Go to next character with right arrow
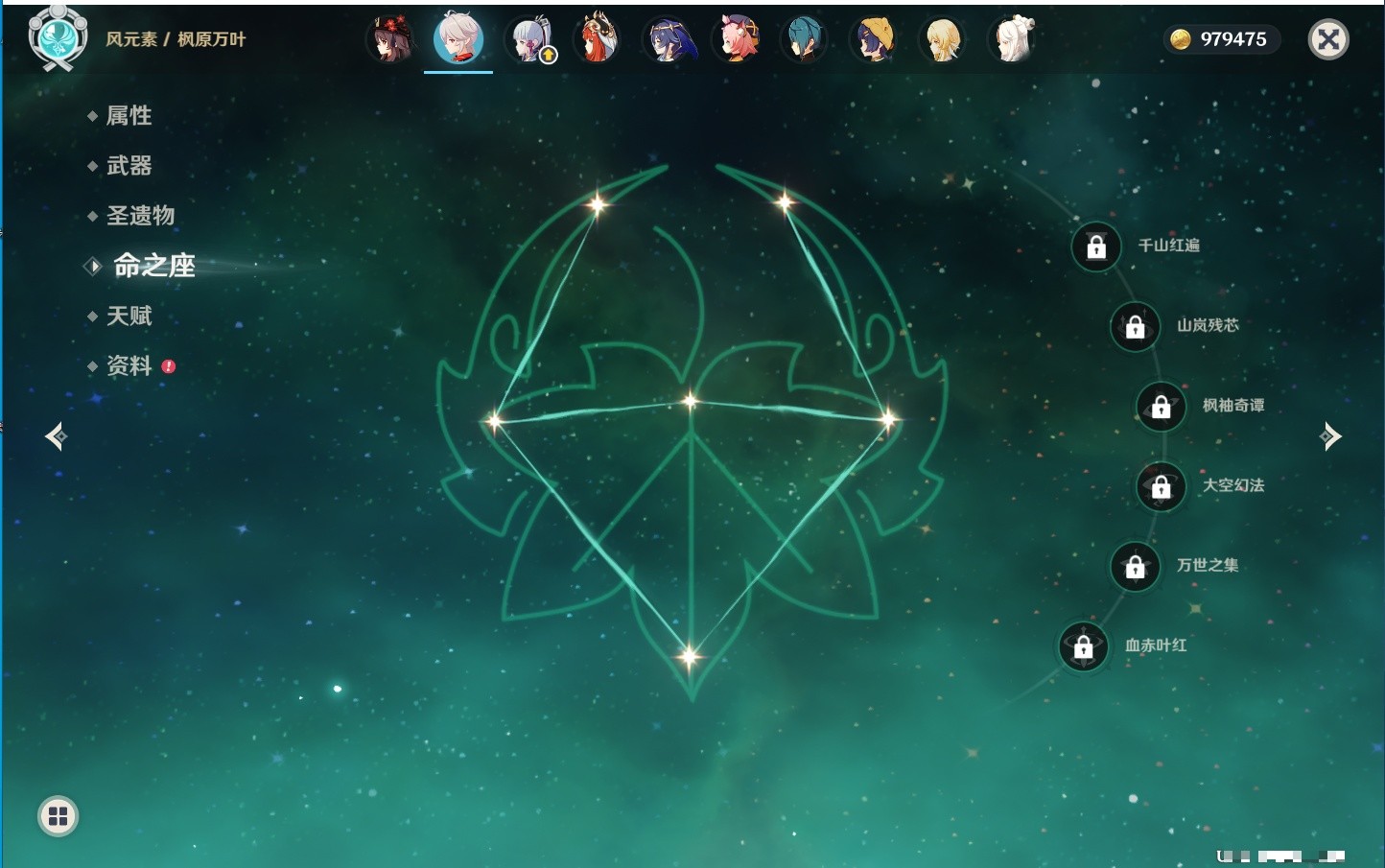This screenshot has height=868, width=1385. (x=1330, y=436)
